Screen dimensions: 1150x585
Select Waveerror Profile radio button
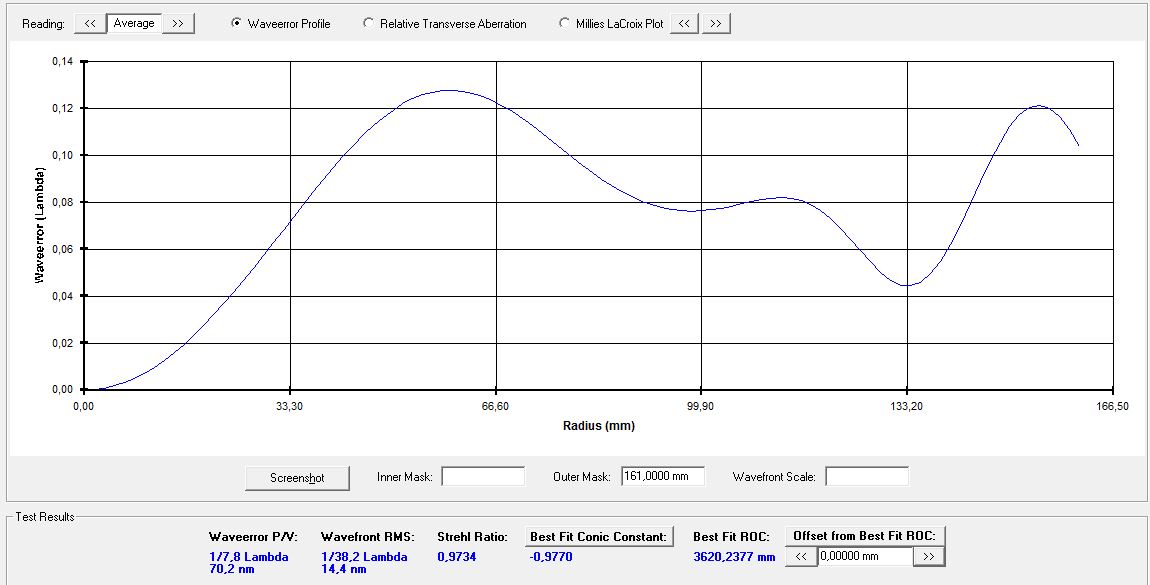pyautogui.click(x=280, y=23)
